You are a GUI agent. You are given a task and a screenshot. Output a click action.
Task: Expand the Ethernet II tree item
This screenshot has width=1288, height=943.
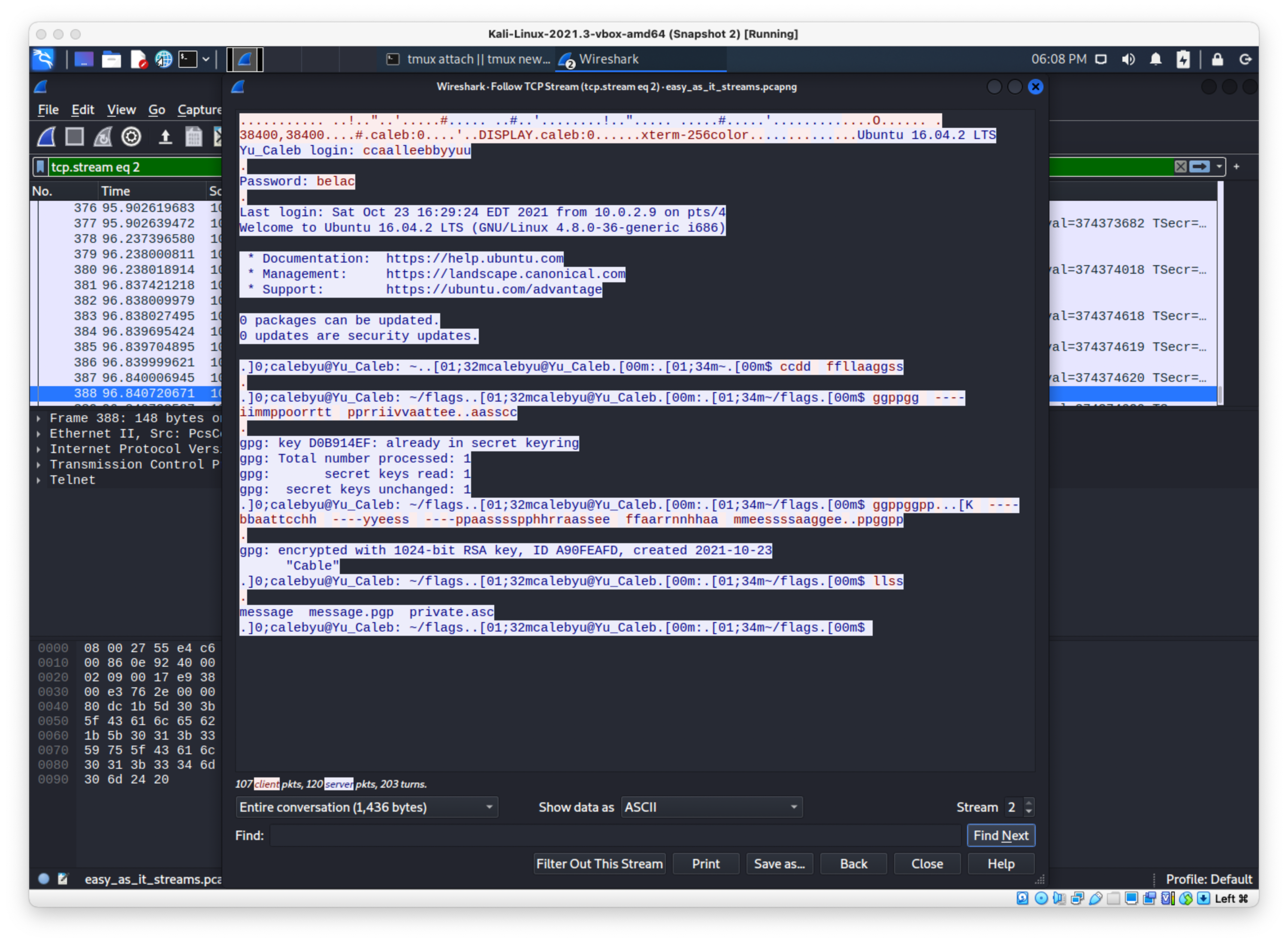tap(38, 434)
